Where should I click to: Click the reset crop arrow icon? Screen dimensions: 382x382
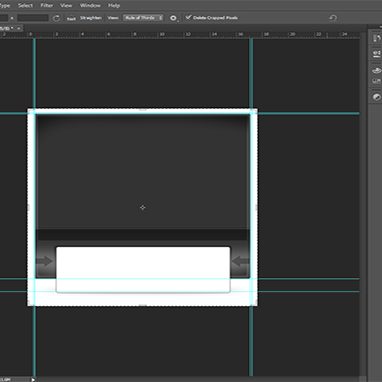[333, 18]
